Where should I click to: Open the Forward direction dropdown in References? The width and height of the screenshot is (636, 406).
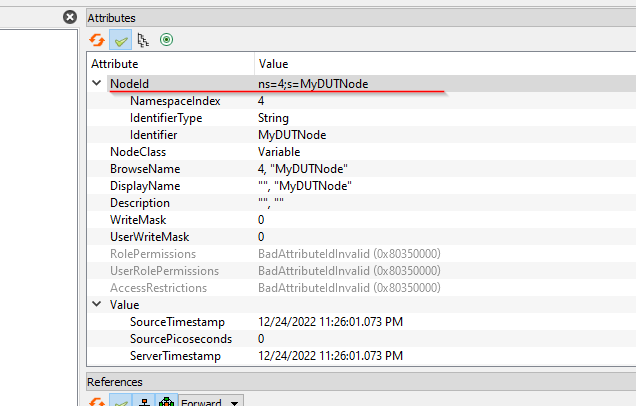(211, 402)
